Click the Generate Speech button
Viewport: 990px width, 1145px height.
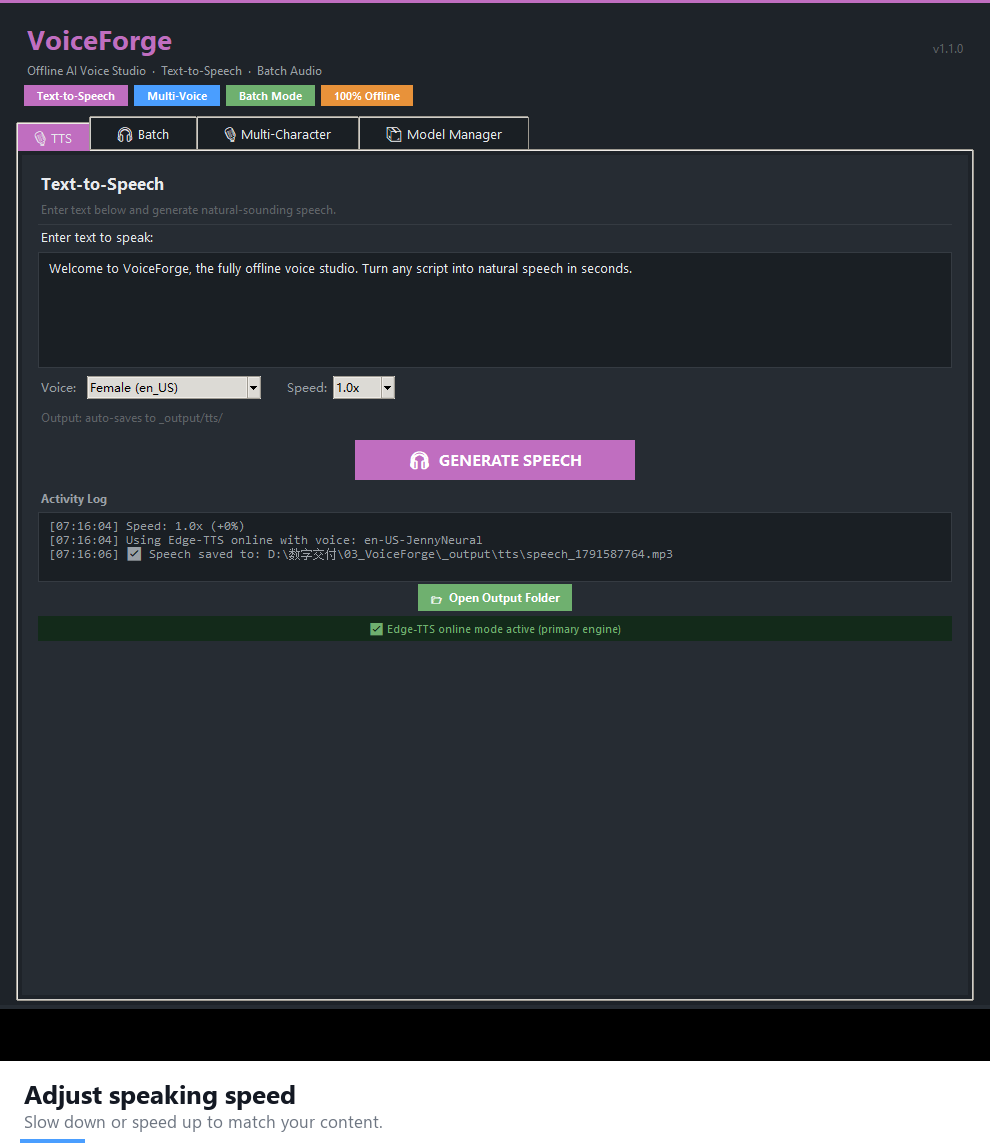click(x=494, y=460)
